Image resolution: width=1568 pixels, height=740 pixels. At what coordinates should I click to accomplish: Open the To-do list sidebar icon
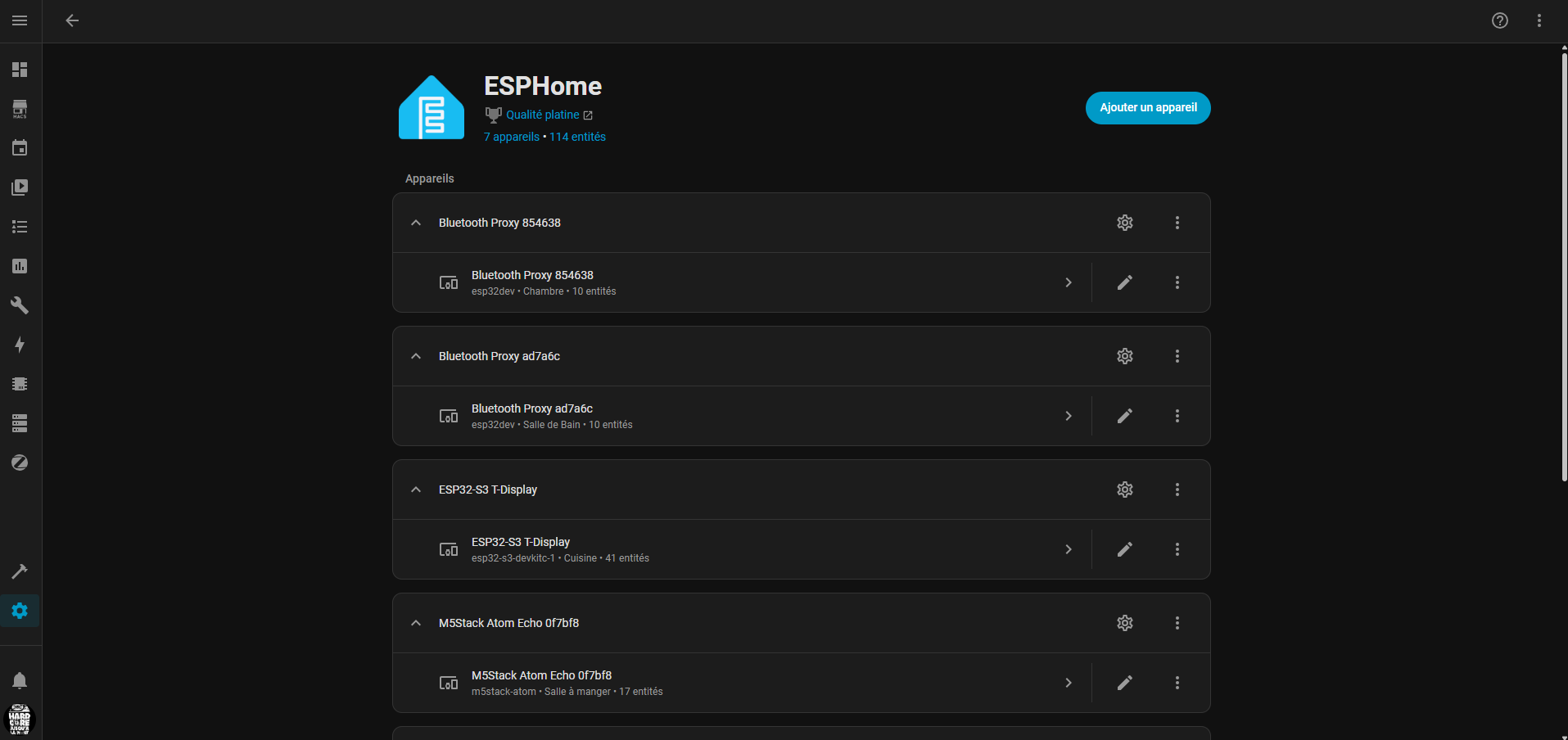pyautogui.click(x=20, y=227)
